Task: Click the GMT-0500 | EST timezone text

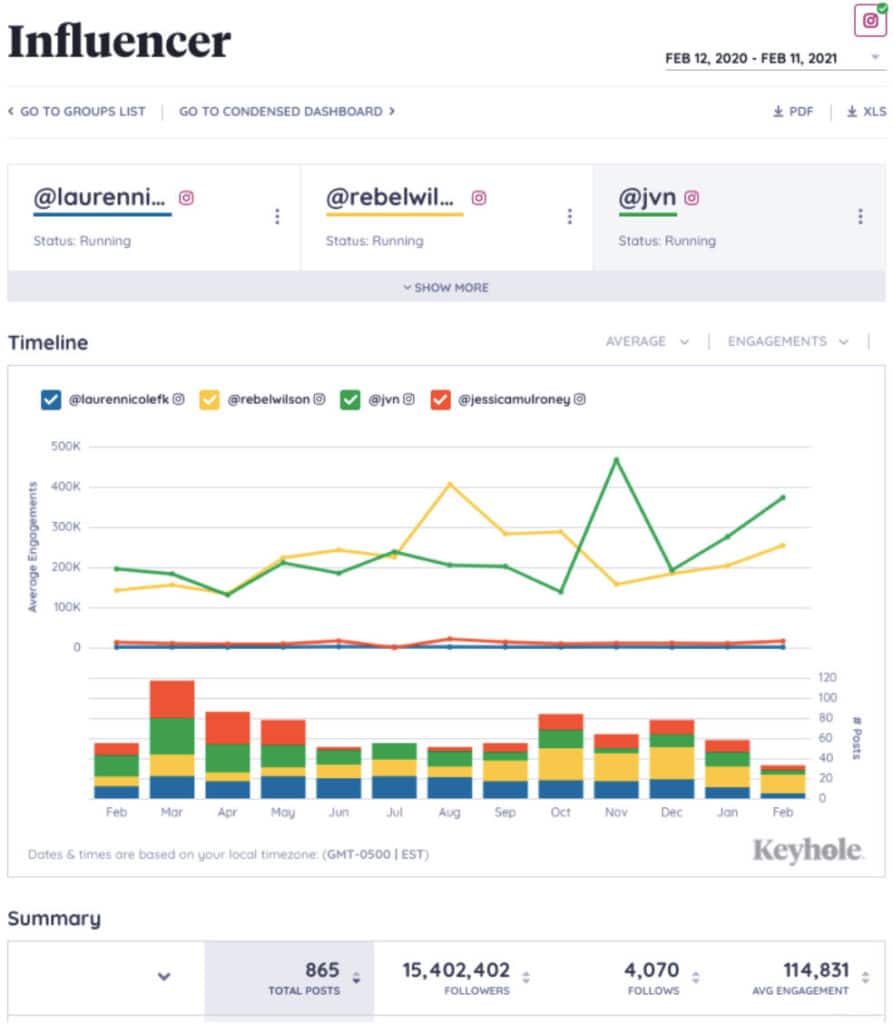Action: [x=376, y=854]
